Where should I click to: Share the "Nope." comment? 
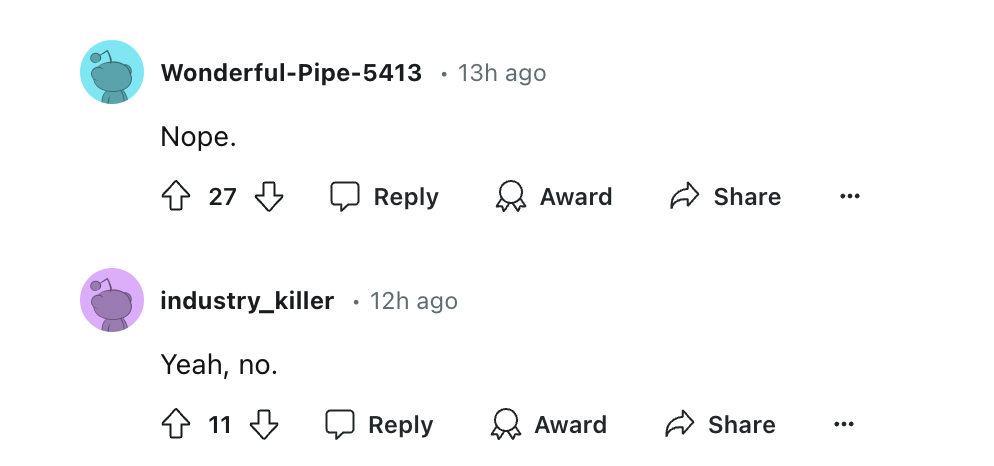point(725,196)
